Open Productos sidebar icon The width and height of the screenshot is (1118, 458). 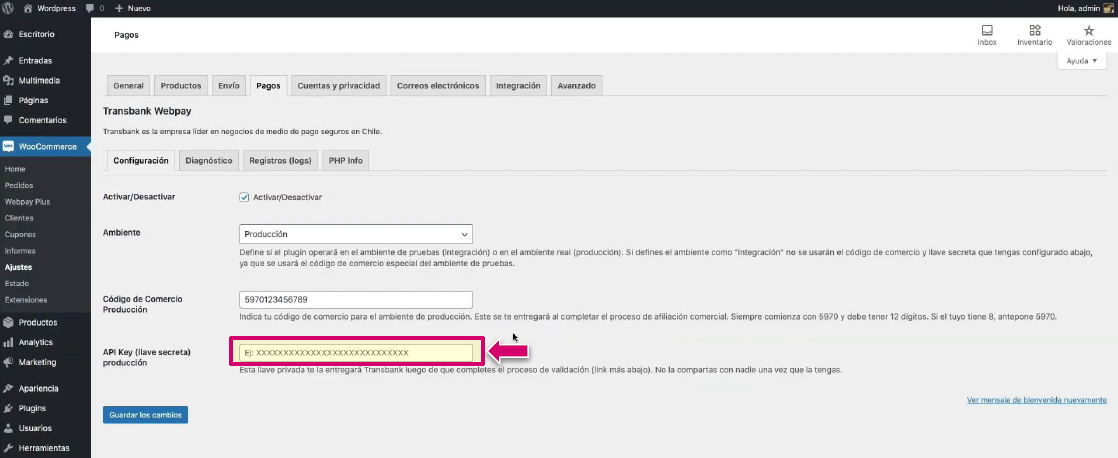8,322
